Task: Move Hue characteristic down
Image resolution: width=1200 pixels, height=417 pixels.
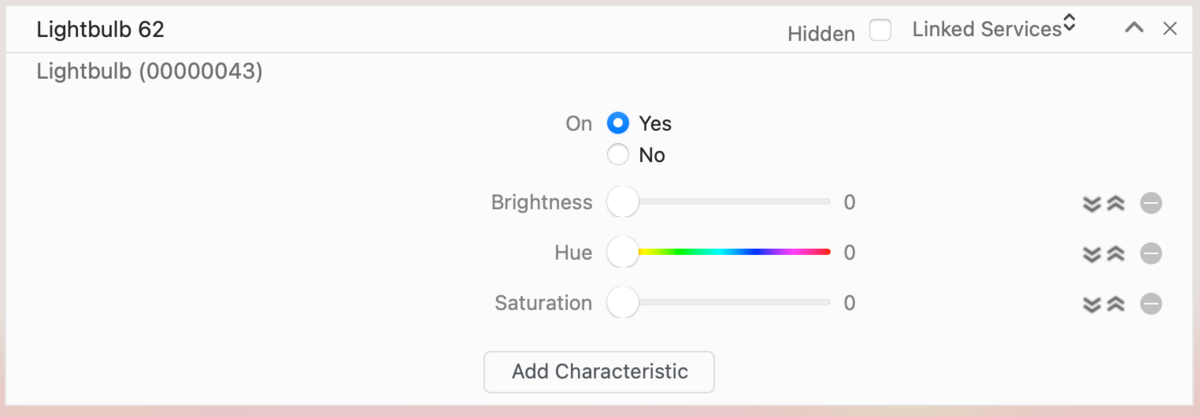Action: pyautogui.click(x=1092, y=254)
